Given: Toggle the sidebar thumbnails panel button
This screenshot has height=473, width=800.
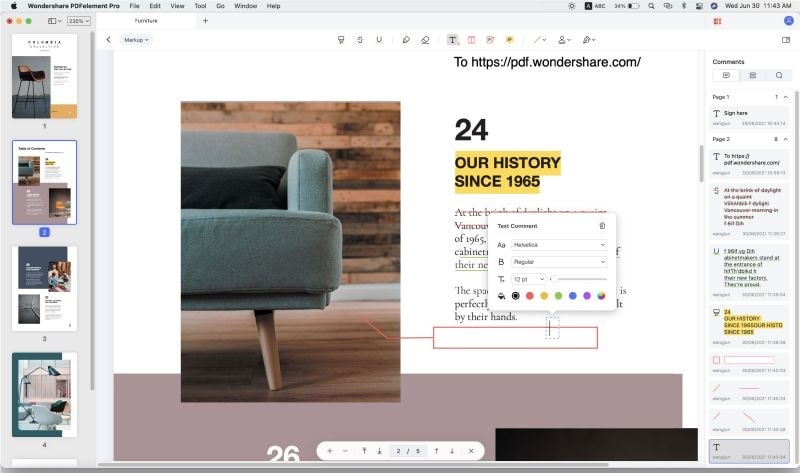Looking at the screenshot, I should pyautogui.click(x=54, y=21).
